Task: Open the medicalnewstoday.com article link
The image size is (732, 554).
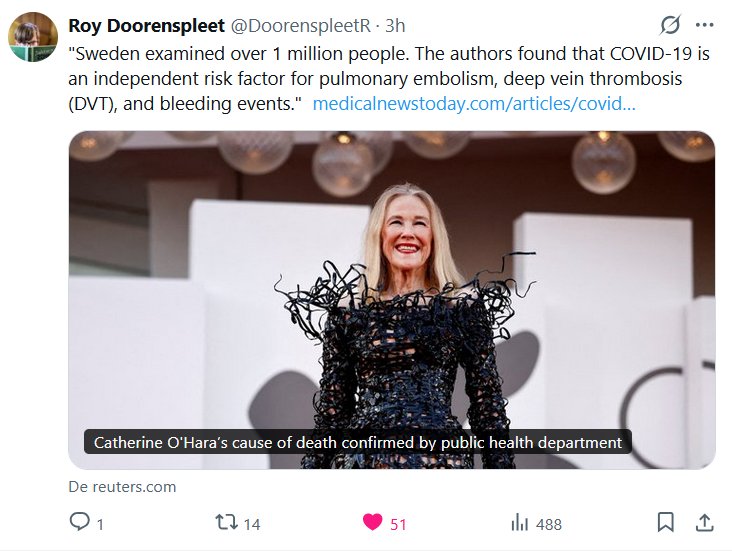Action: click(x=473, y=103)
